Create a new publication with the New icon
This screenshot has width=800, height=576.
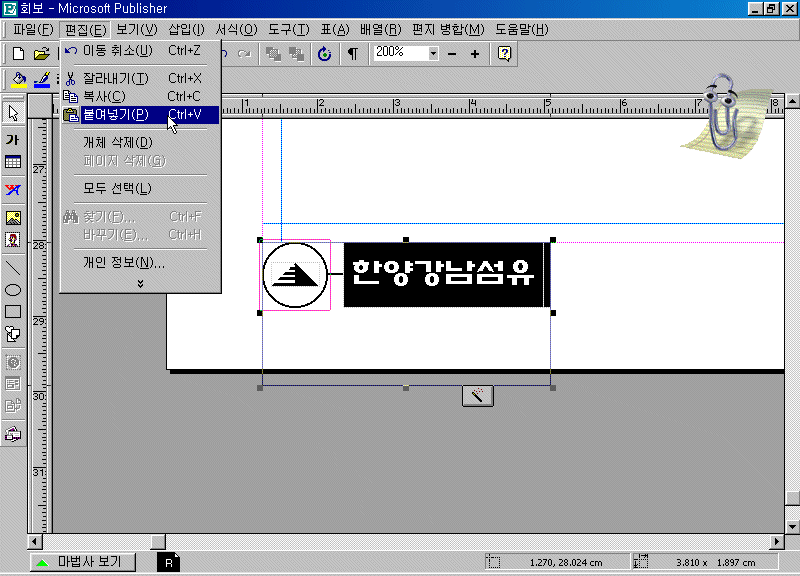tap(18, 54)
